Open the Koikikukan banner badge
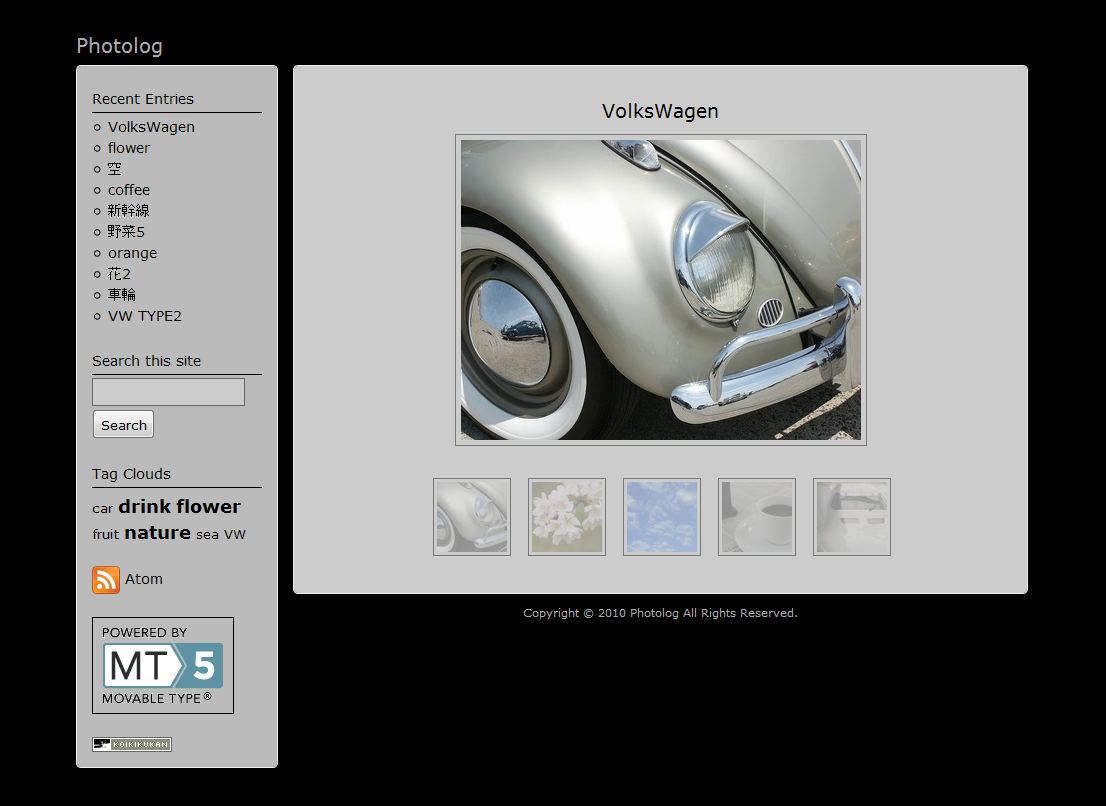This screenshot has height=806, width=1106. point(132,744)
